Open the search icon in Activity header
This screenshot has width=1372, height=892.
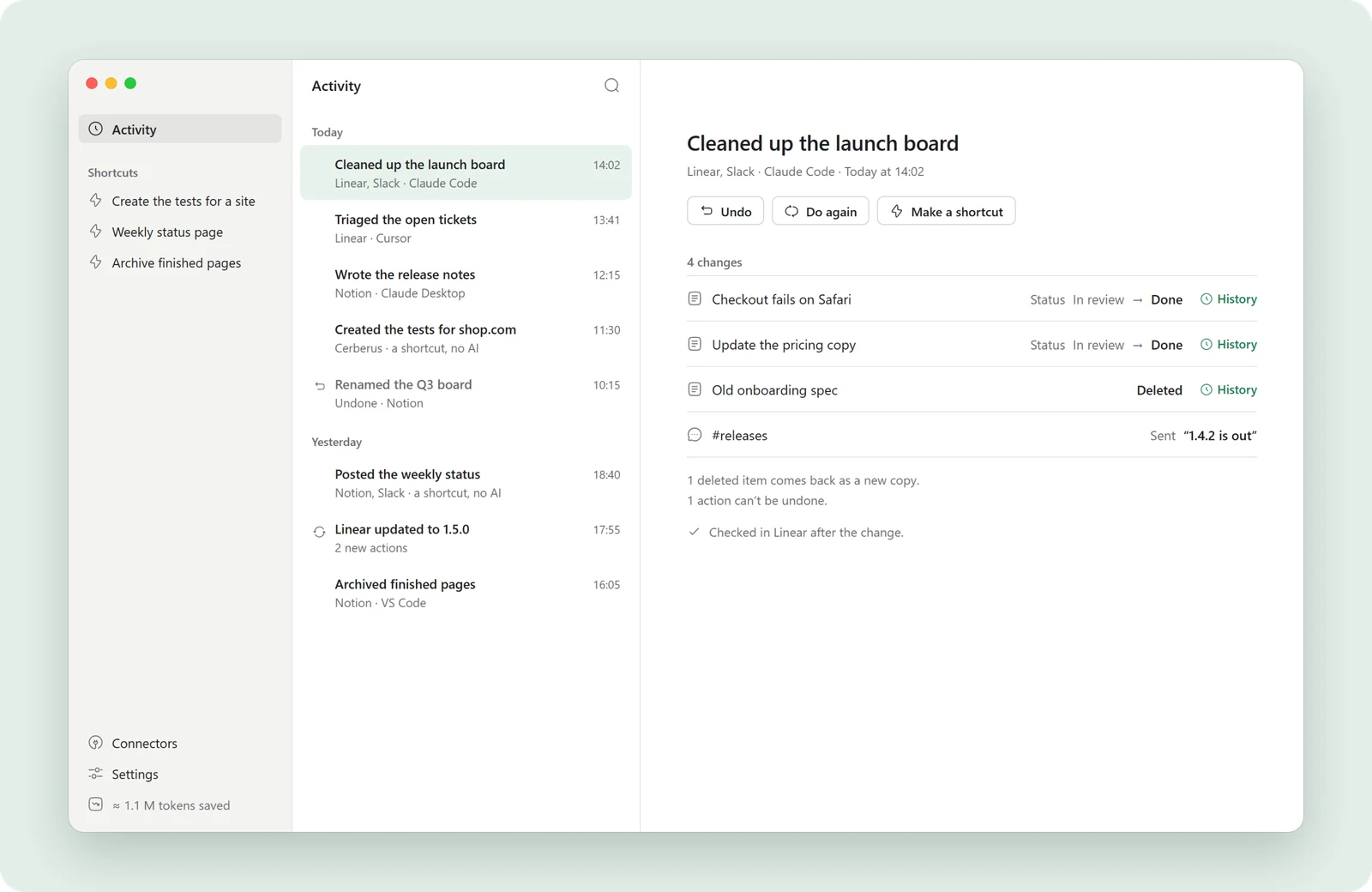pos(611,85)
